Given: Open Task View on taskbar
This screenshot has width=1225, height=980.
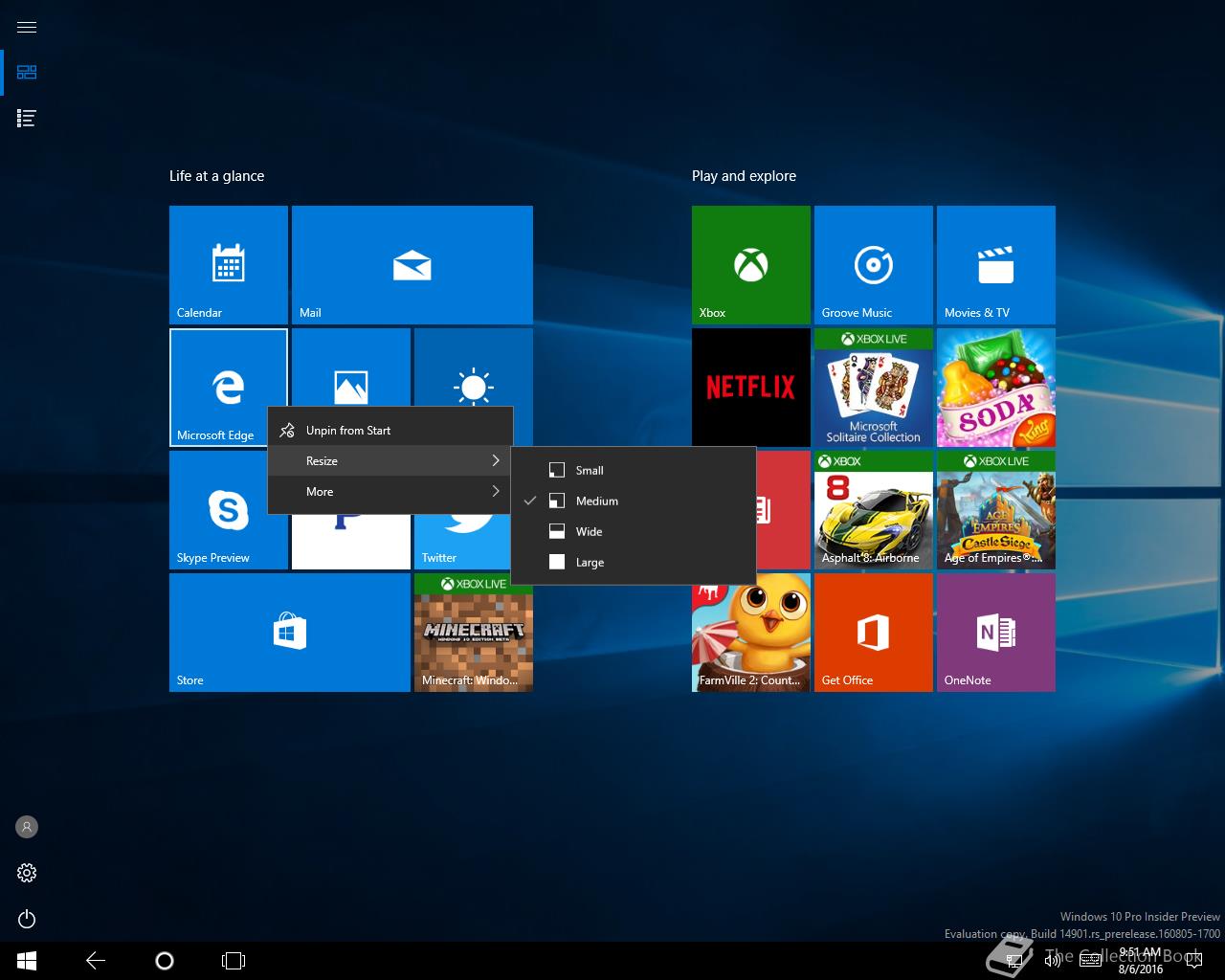Looking at the screenshot, I should 234,961.
